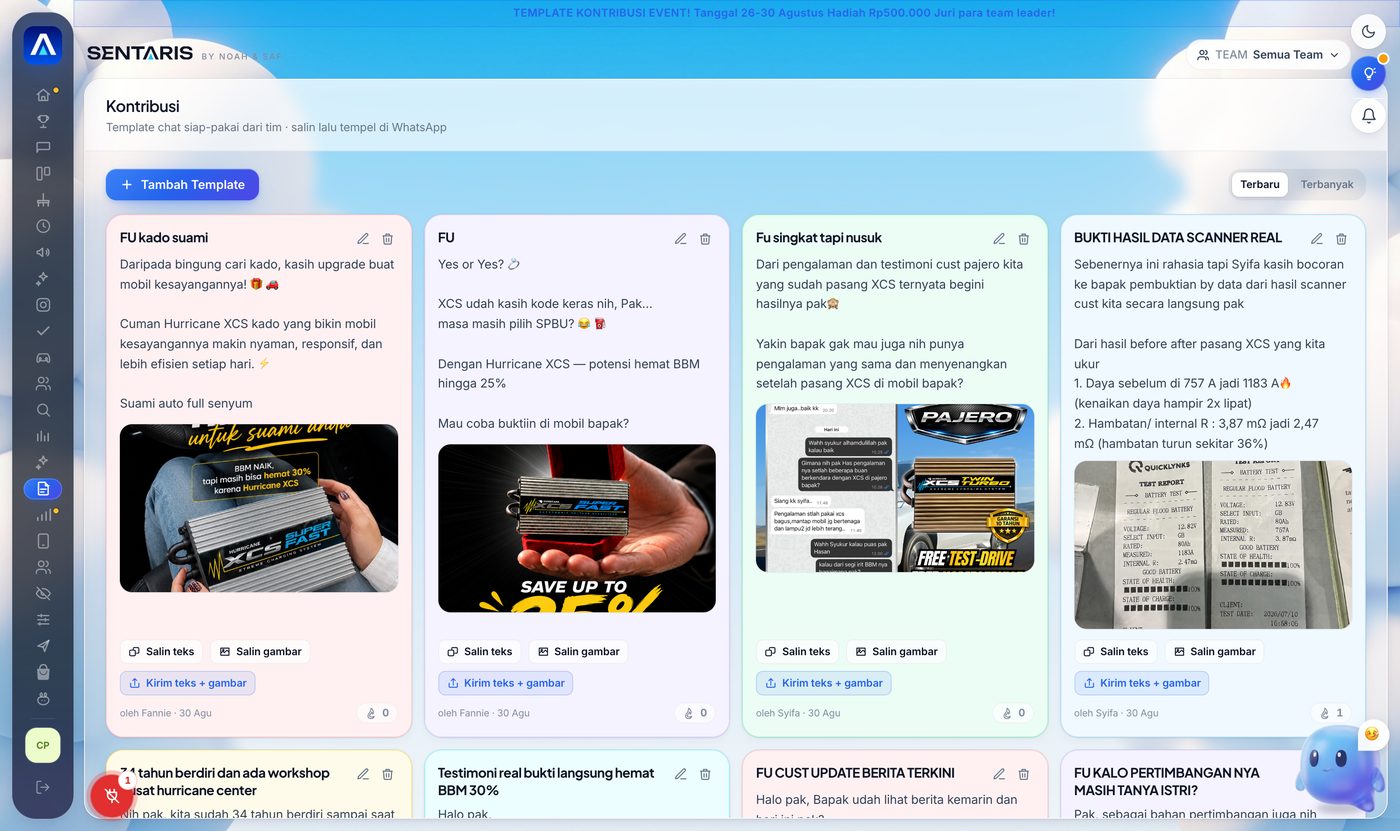Open the megaphone speaker sidebar icon
This screenshot has height=831, width=1400.
(43, 252)
